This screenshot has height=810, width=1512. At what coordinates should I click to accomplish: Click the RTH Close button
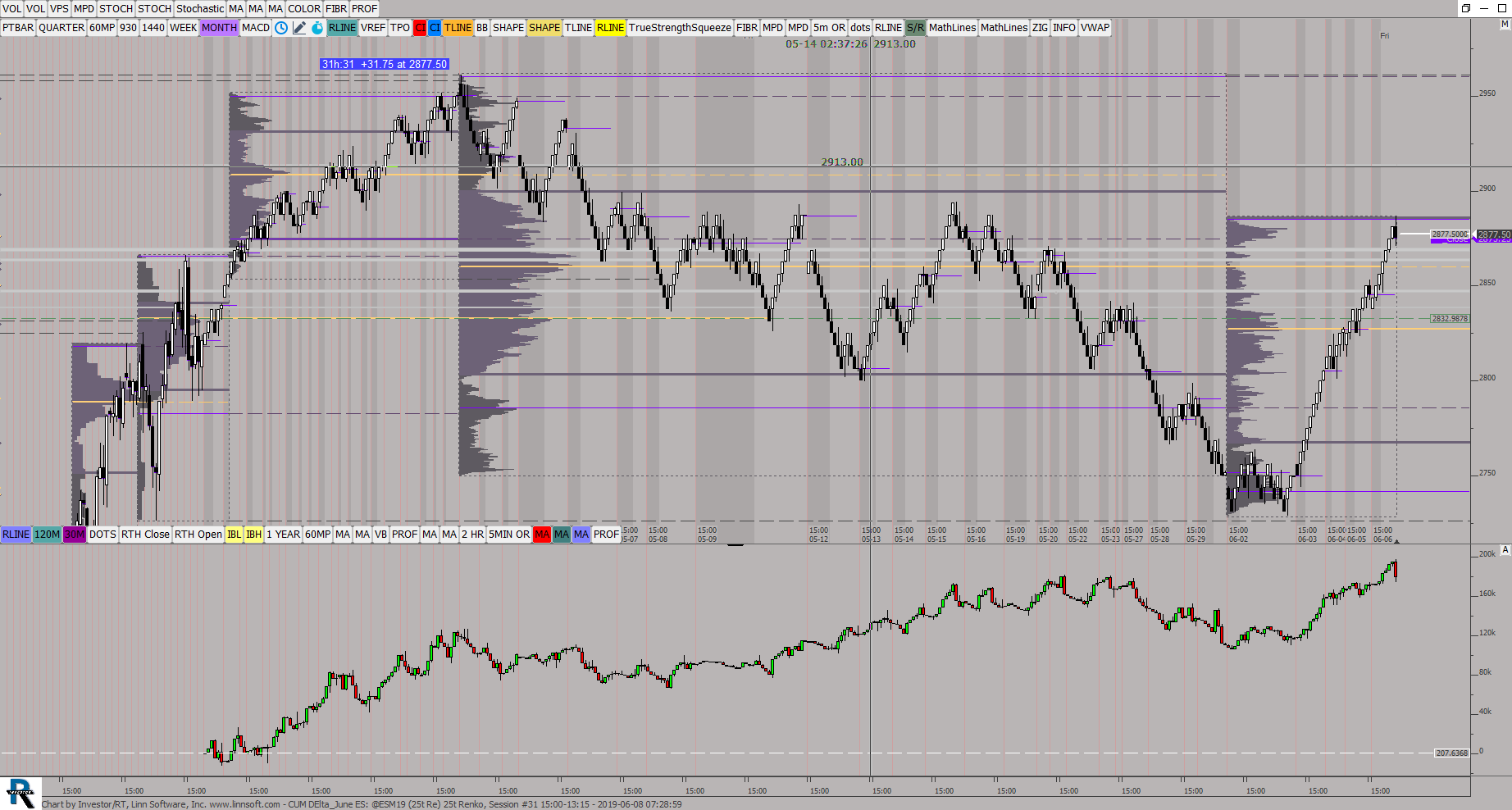point(145,535)
